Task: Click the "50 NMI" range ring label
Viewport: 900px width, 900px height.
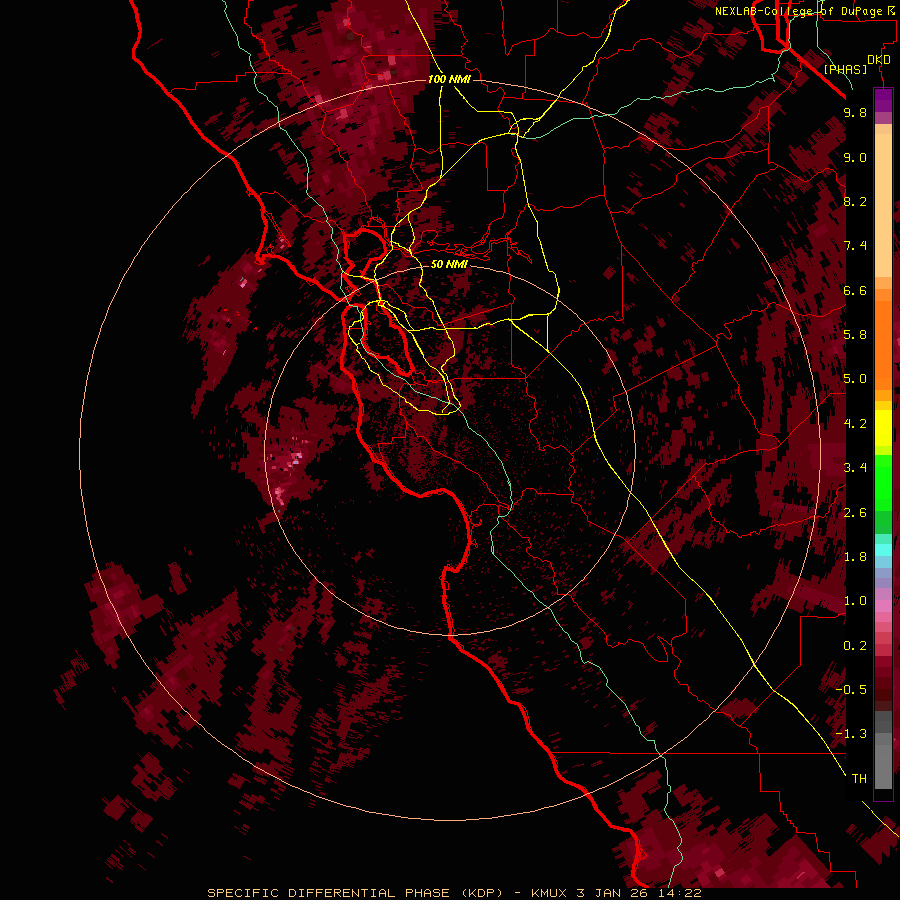Action: coord(449,264)
